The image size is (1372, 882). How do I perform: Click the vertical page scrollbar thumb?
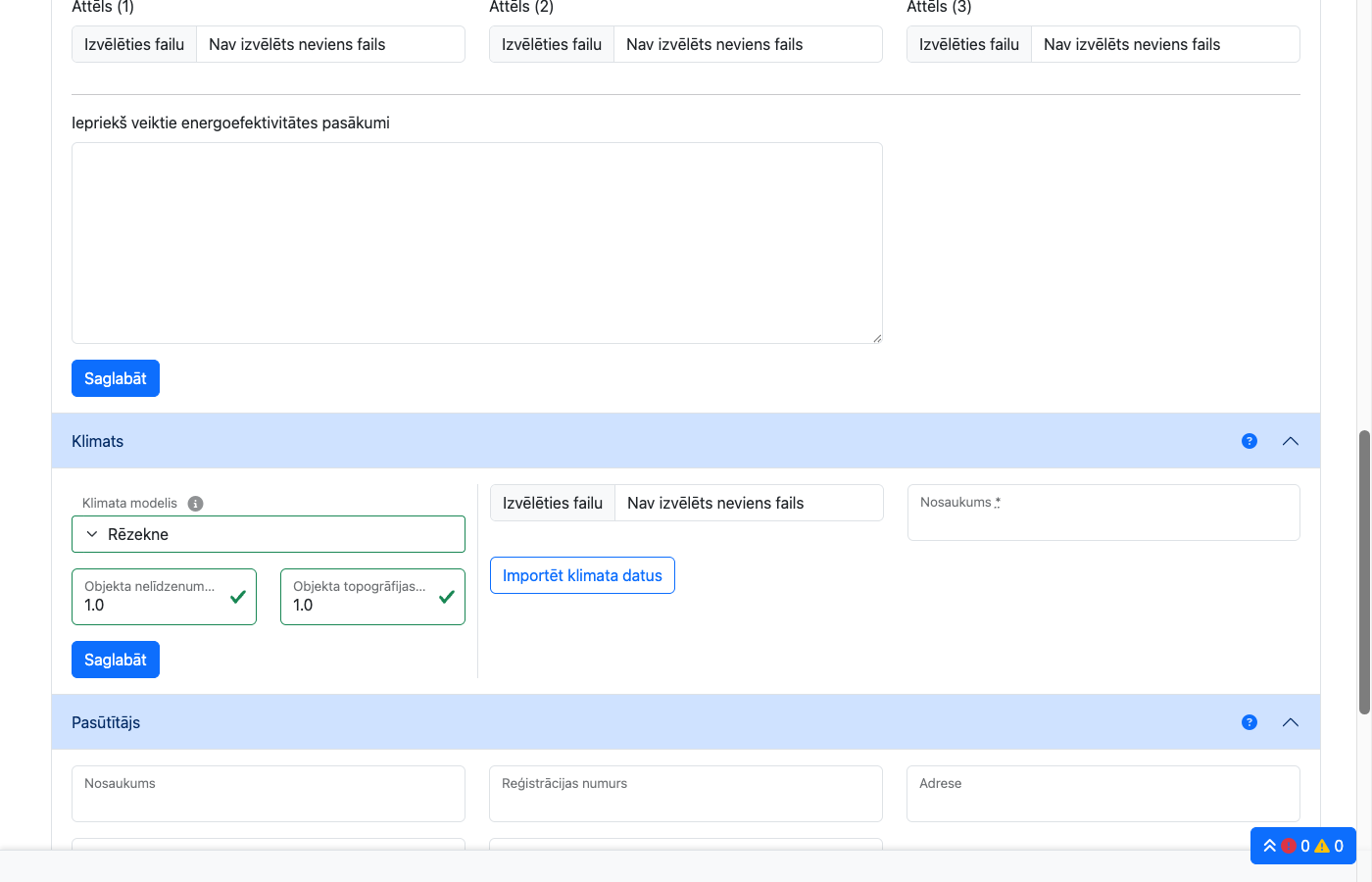(x=1363, y=571)
